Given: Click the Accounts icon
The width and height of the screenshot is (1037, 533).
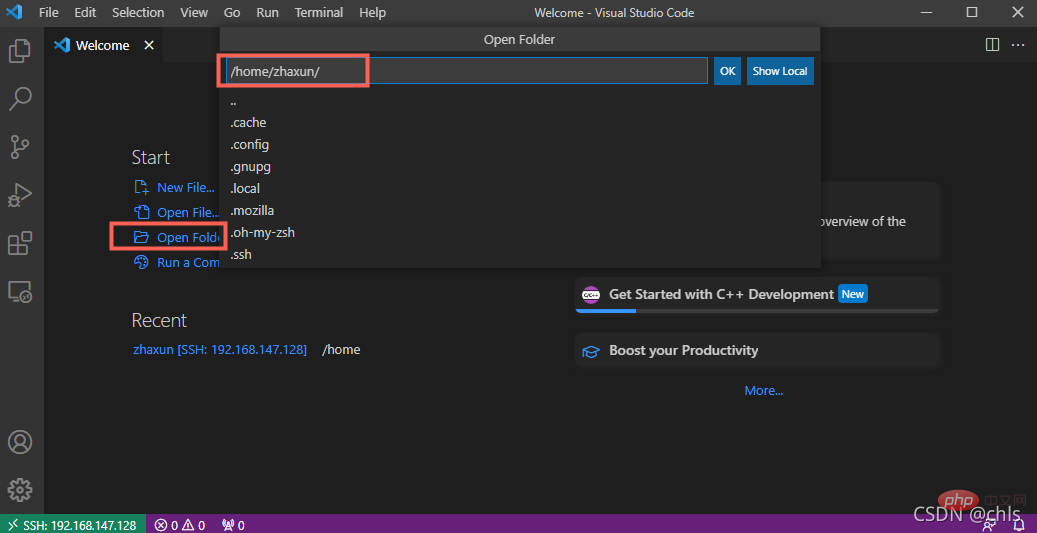Looking at the screenshot, I should (20, 442).
